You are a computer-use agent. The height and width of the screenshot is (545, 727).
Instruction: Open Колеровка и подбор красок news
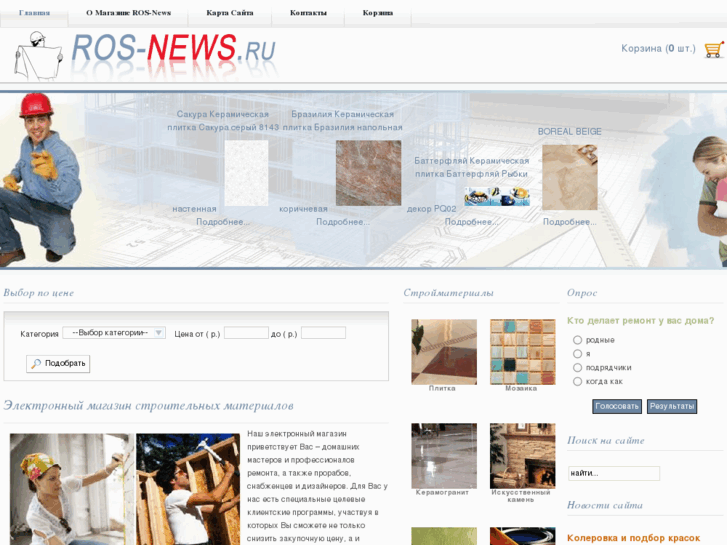633,538
